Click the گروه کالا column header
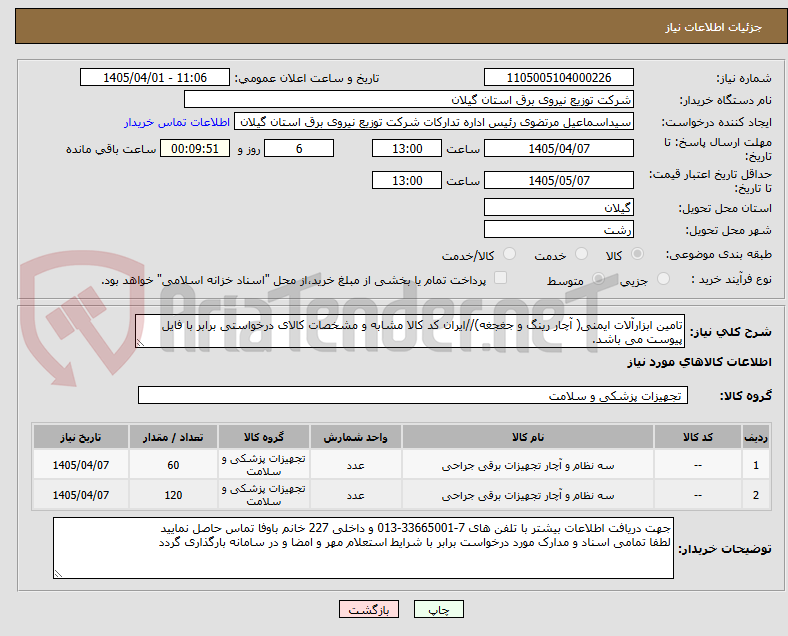Image resolution: width=788 pixels, height=636 pixels. coord(264,437)
